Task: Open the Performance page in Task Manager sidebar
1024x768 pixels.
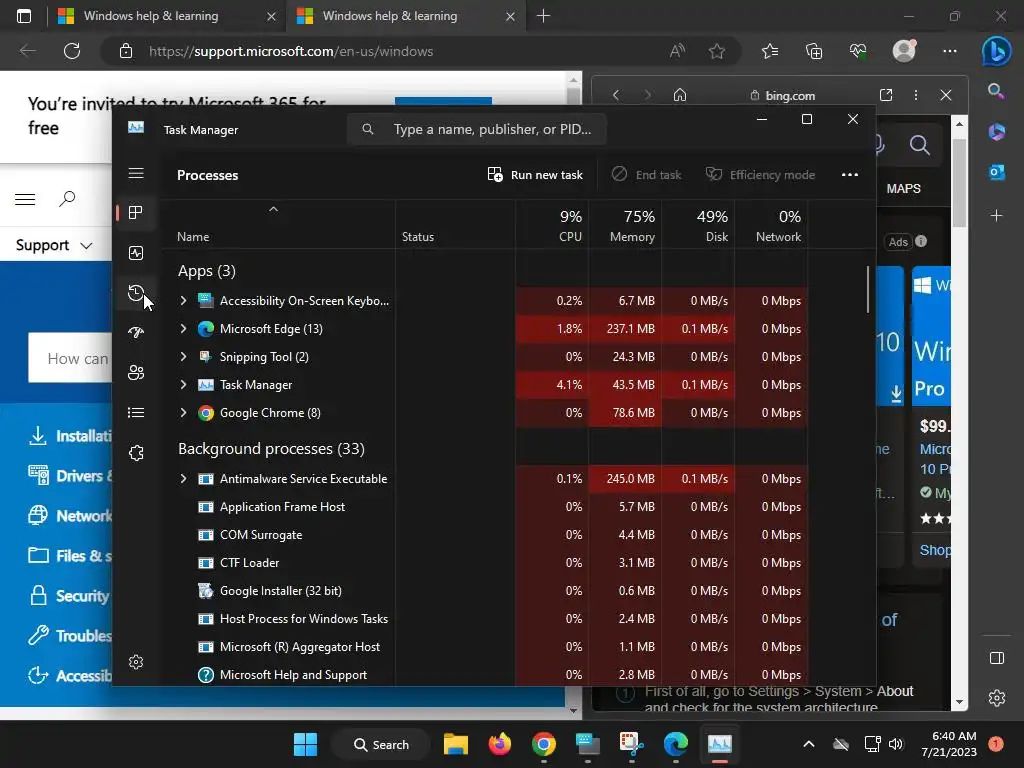Action: (x=136, y=253)
